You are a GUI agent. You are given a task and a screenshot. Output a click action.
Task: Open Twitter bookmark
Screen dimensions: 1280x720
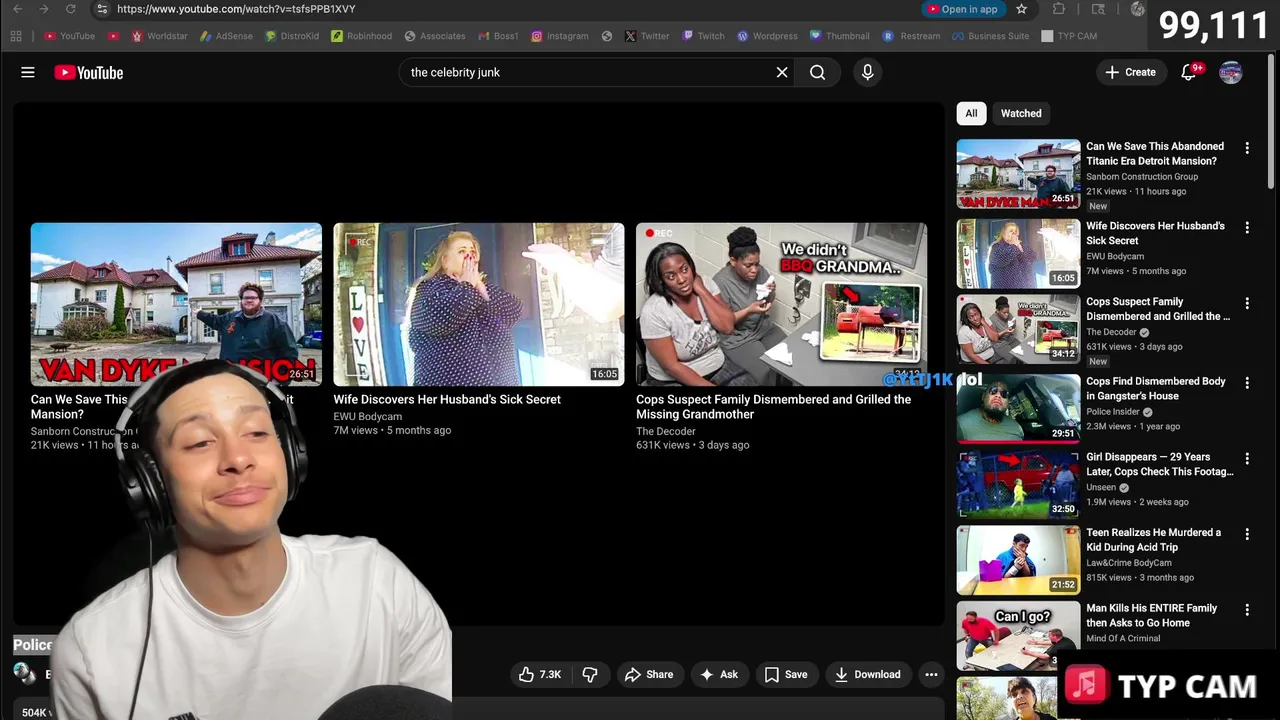[x=647, y=36]
